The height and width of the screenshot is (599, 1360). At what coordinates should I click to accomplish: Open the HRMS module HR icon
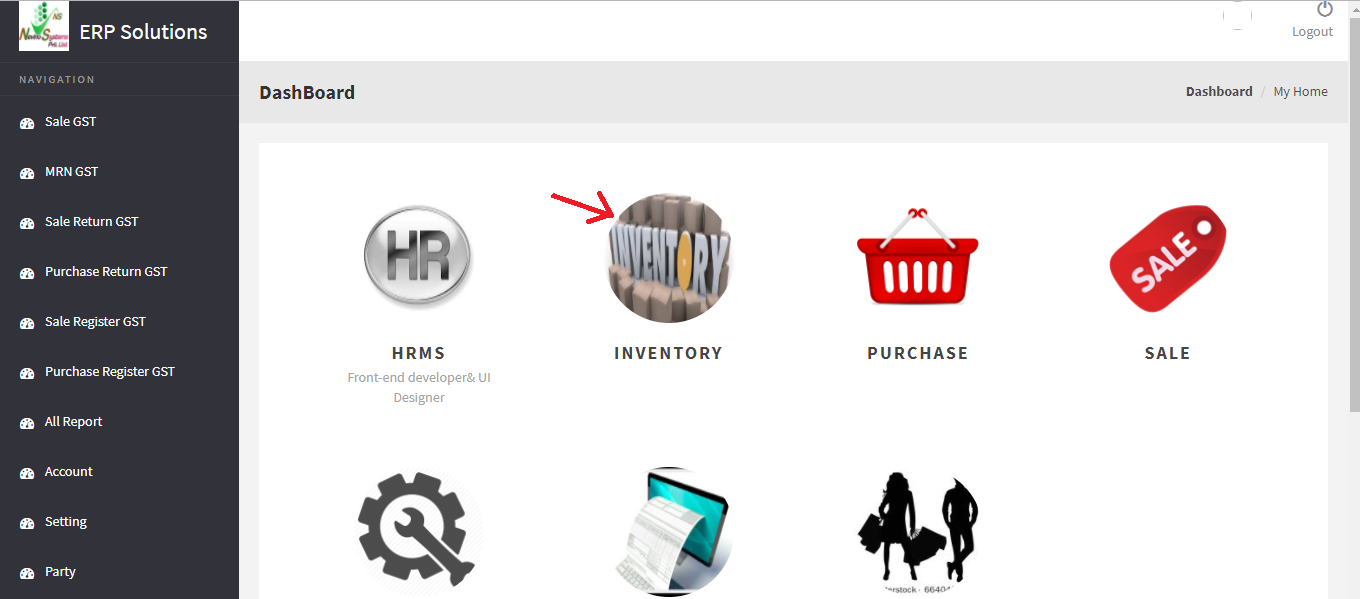418,257
